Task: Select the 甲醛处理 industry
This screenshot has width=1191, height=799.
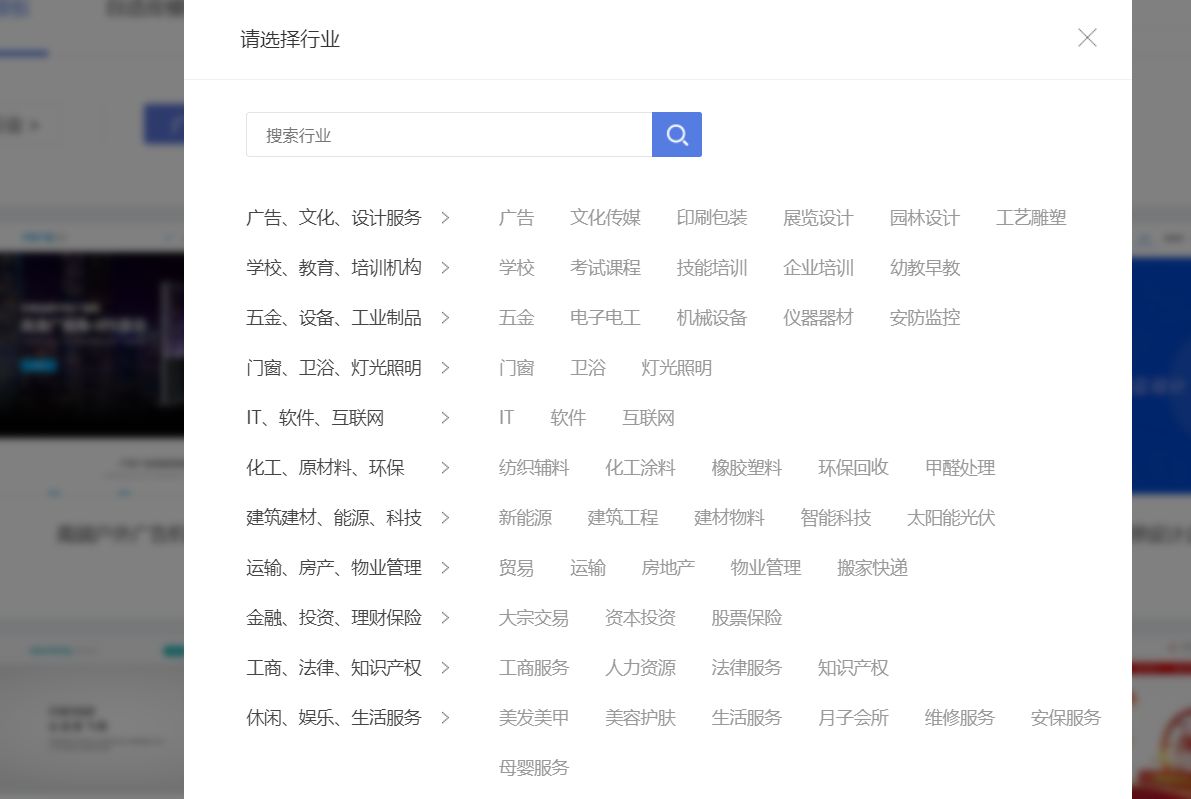Action: pyautogui.click(x=959, y=467)
